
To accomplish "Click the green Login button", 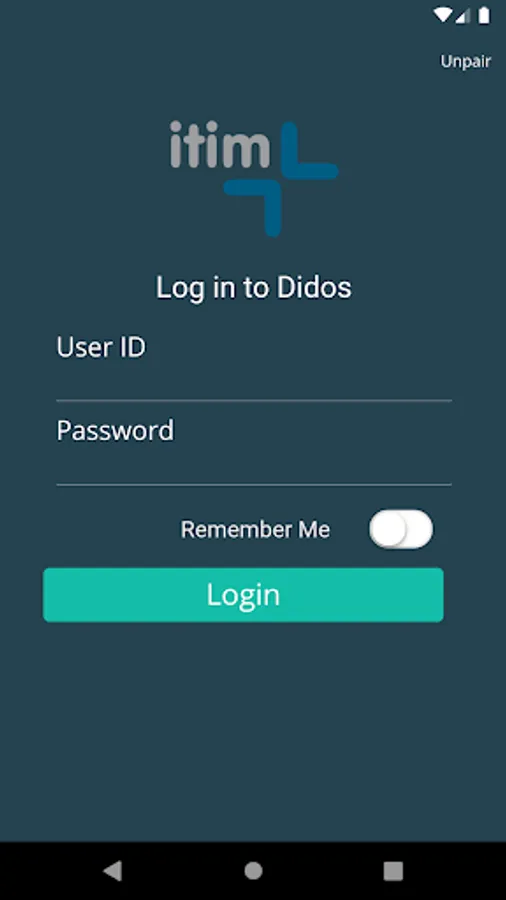I will tap(243, 595).
